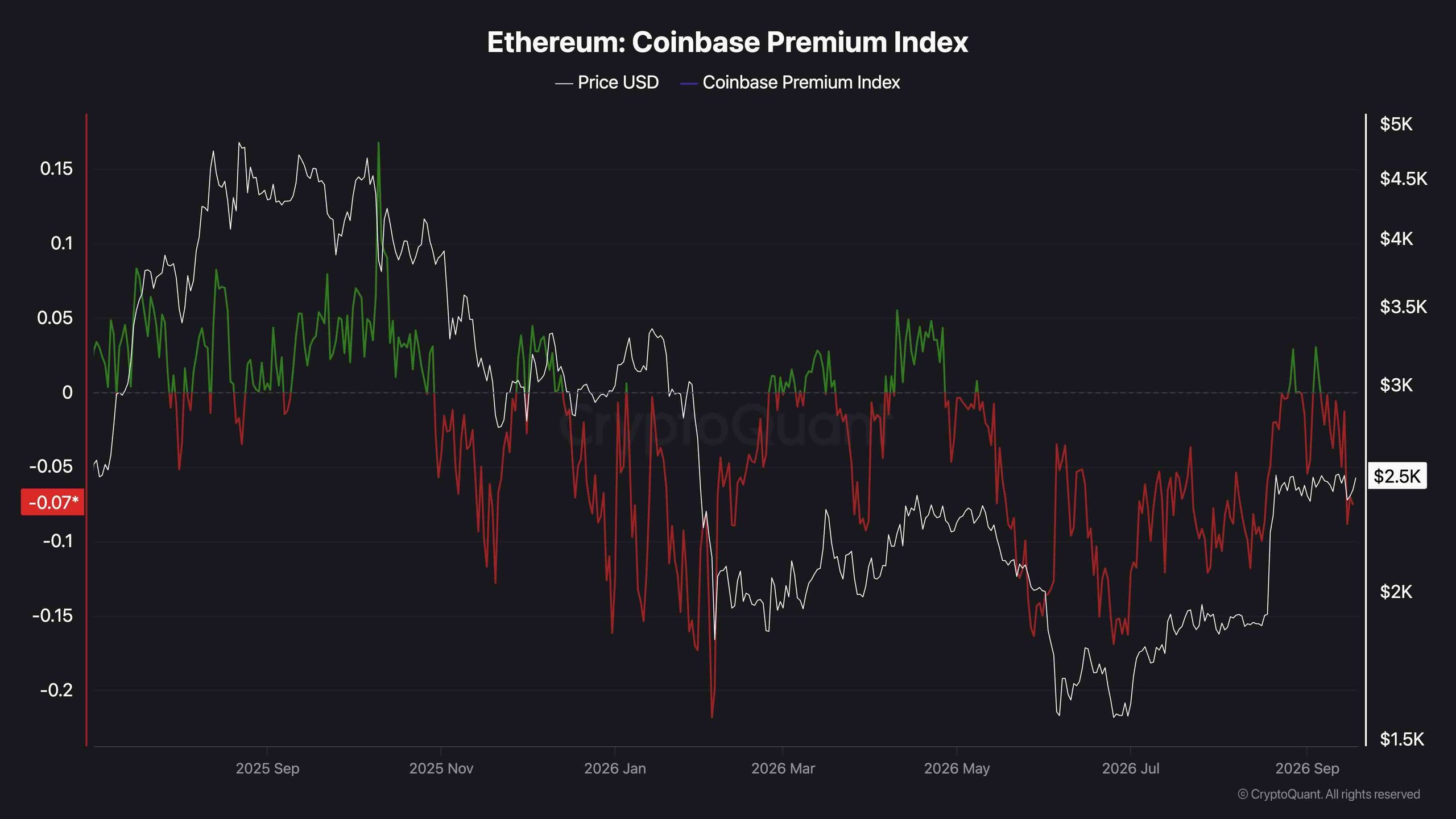Toggle the Price USD legend entry
This screenshot has width=1456, height=819.
pyautogui.click(x=607, y=82)
